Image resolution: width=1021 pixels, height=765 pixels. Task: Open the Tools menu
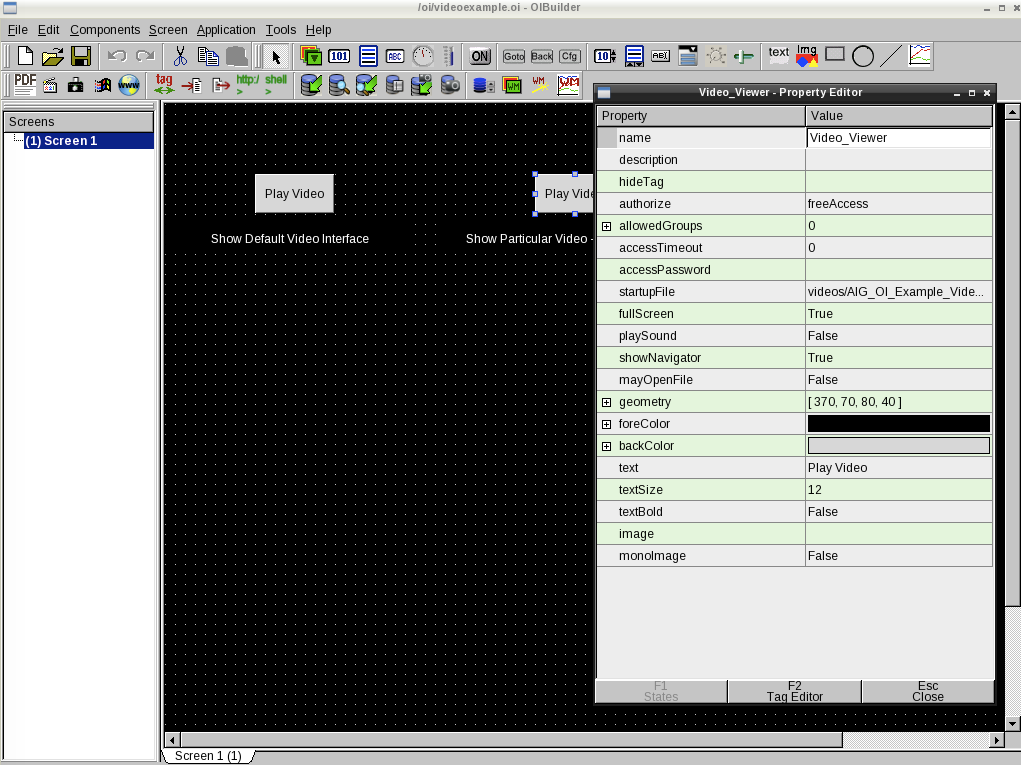[x=280, y=30]
